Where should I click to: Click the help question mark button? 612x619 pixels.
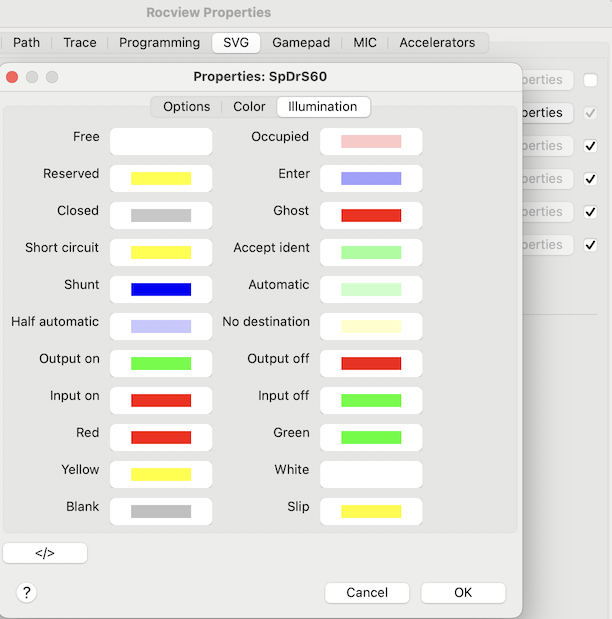[x=27, y=593]
